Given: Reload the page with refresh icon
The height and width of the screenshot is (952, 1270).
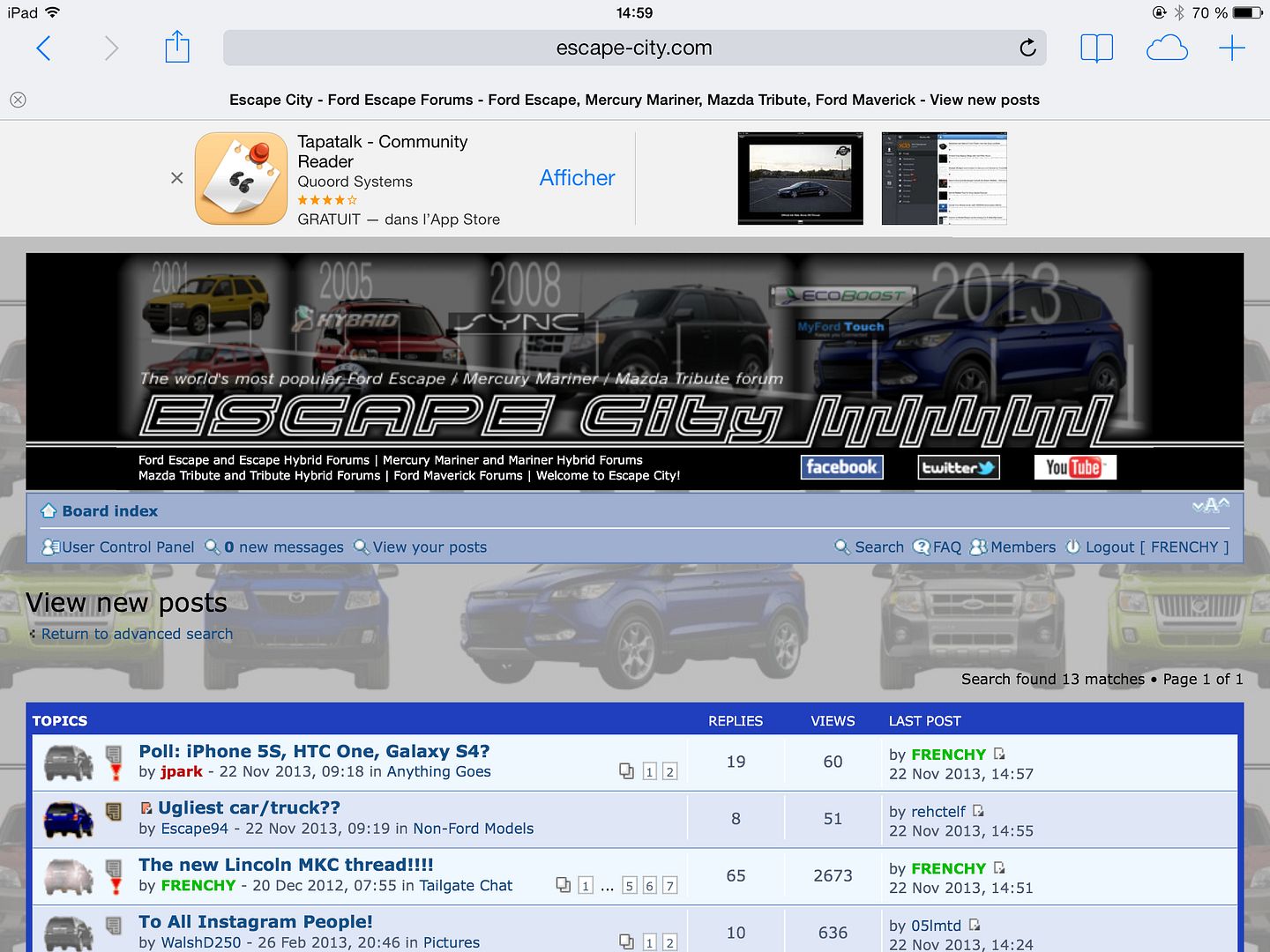Looking at the screenshot, I should (1027, 48).
